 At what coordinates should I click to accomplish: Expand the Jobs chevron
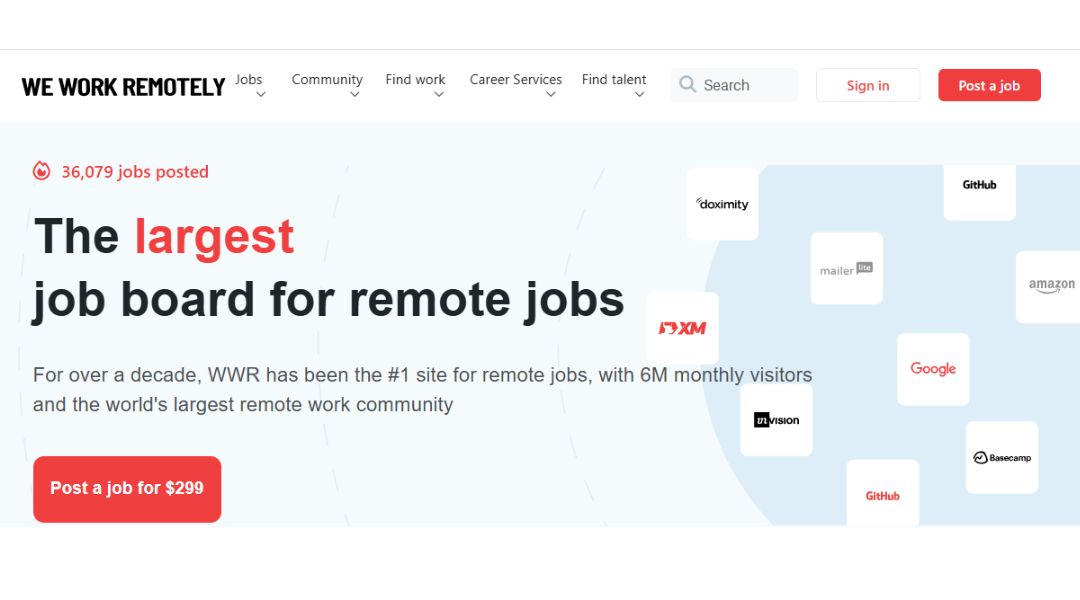[x=261, y=94]
